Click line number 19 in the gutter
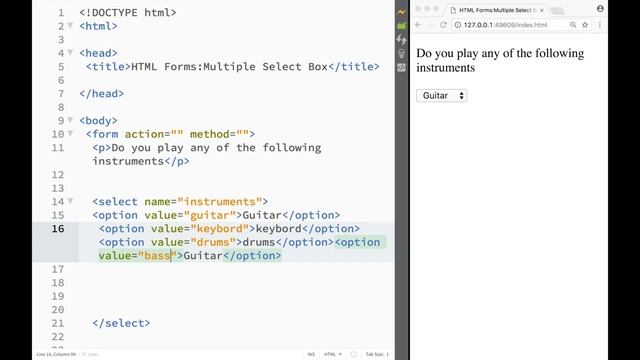 click(x=58, y=296)
